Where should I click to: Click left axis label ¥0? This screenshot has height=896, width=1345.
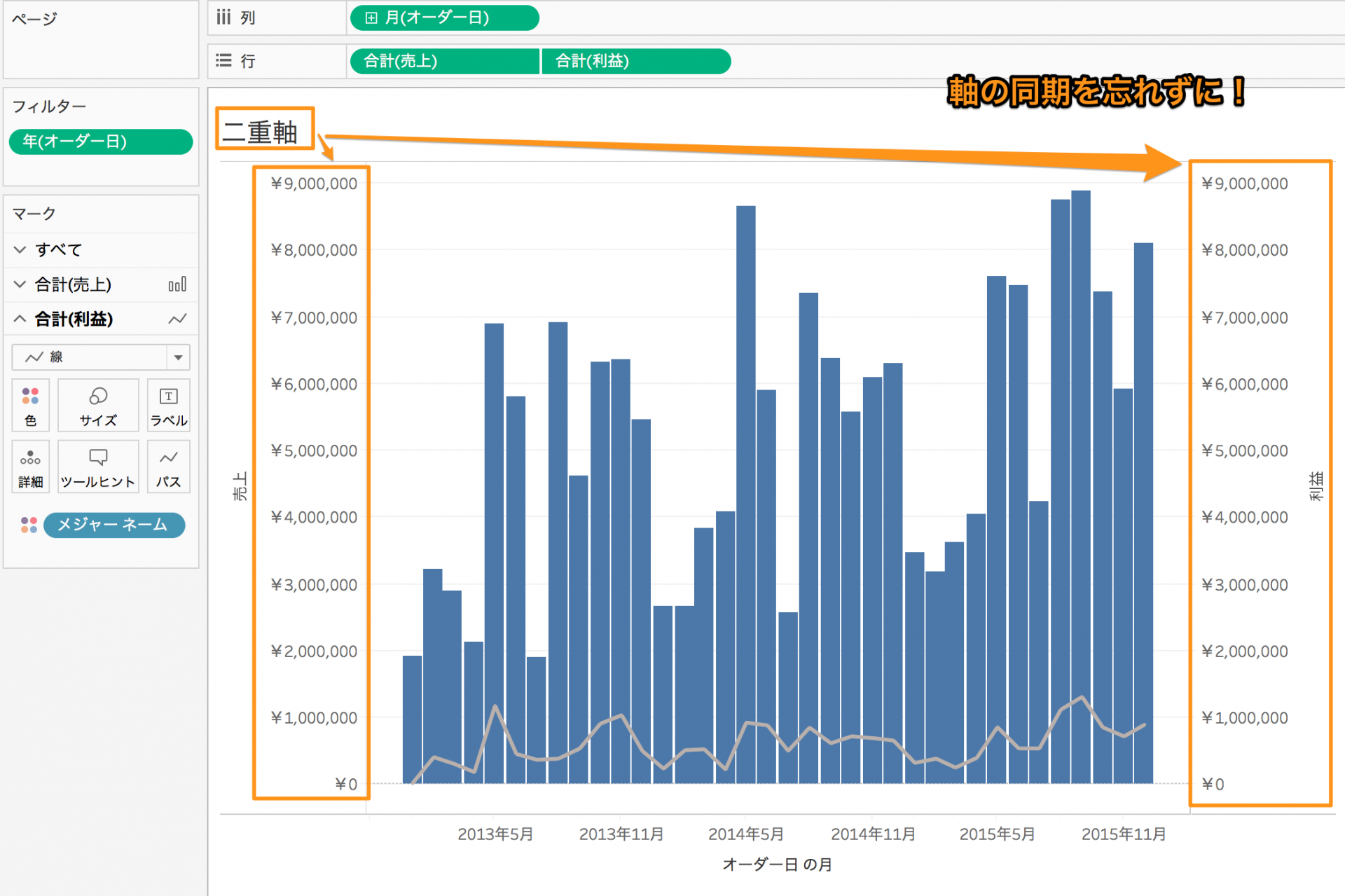pos(346,785)
